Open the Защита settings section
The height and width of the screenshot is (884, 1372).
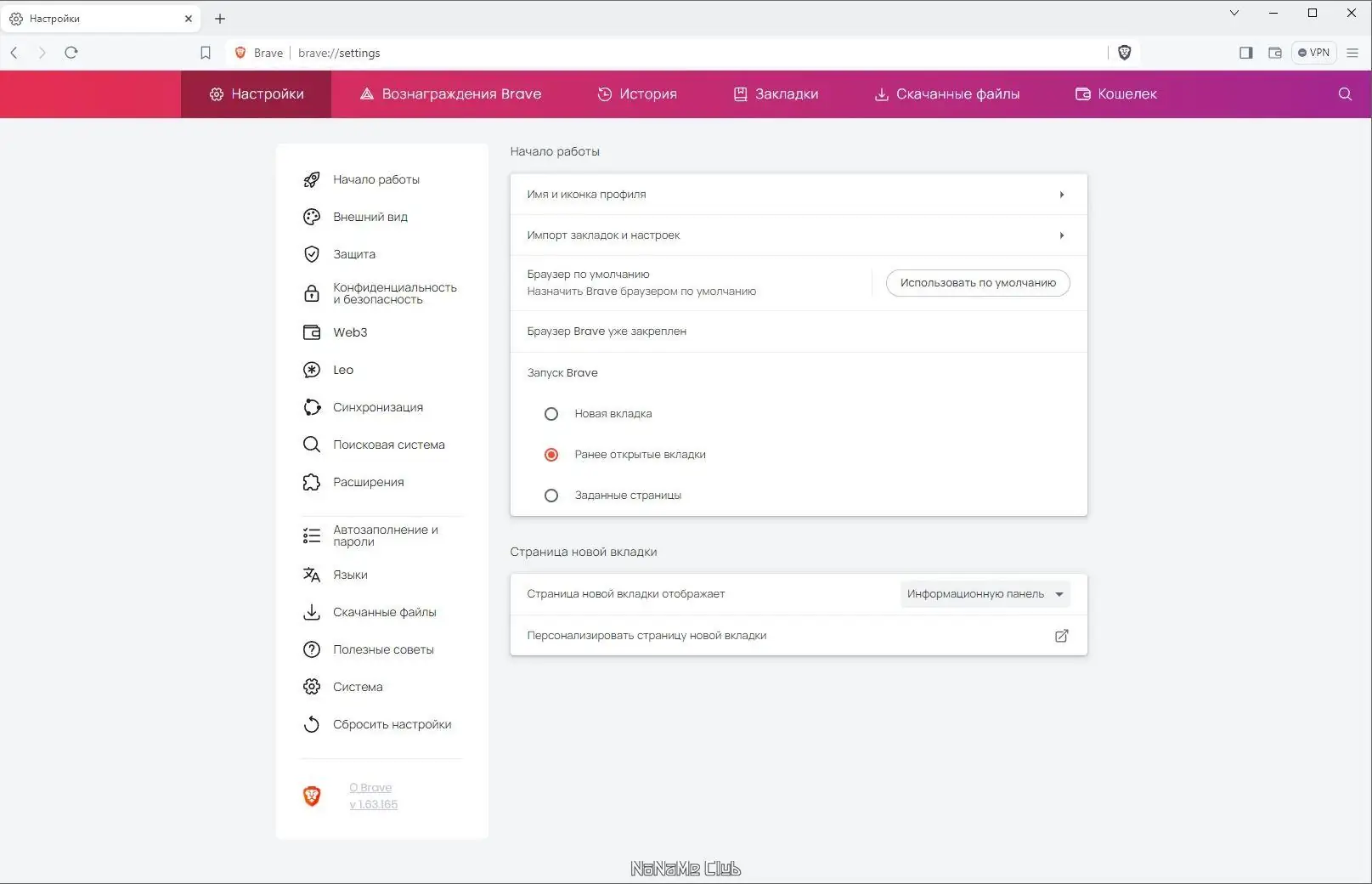[354, 254]
